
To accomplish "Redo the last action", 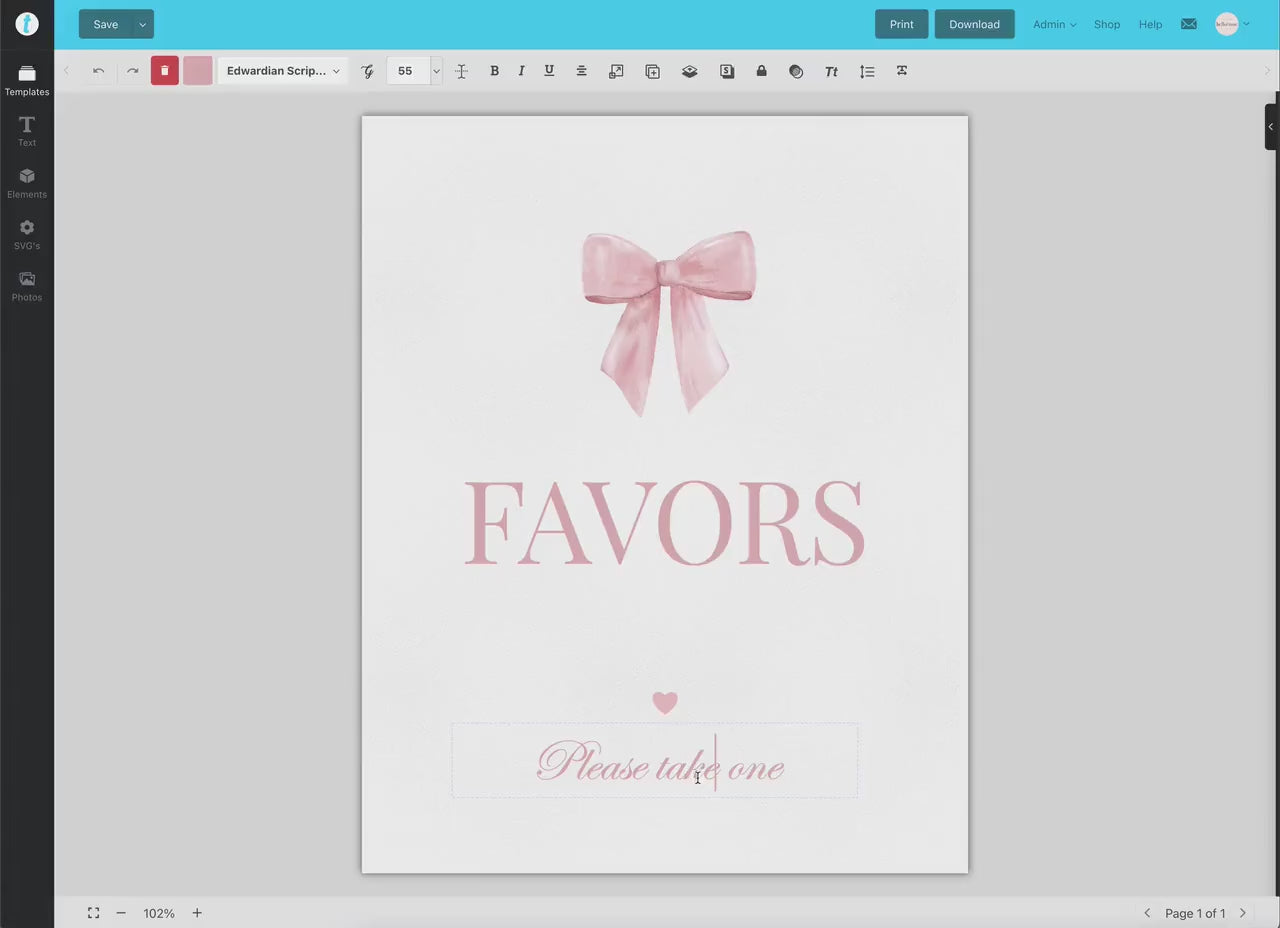I will click(132, 71).
